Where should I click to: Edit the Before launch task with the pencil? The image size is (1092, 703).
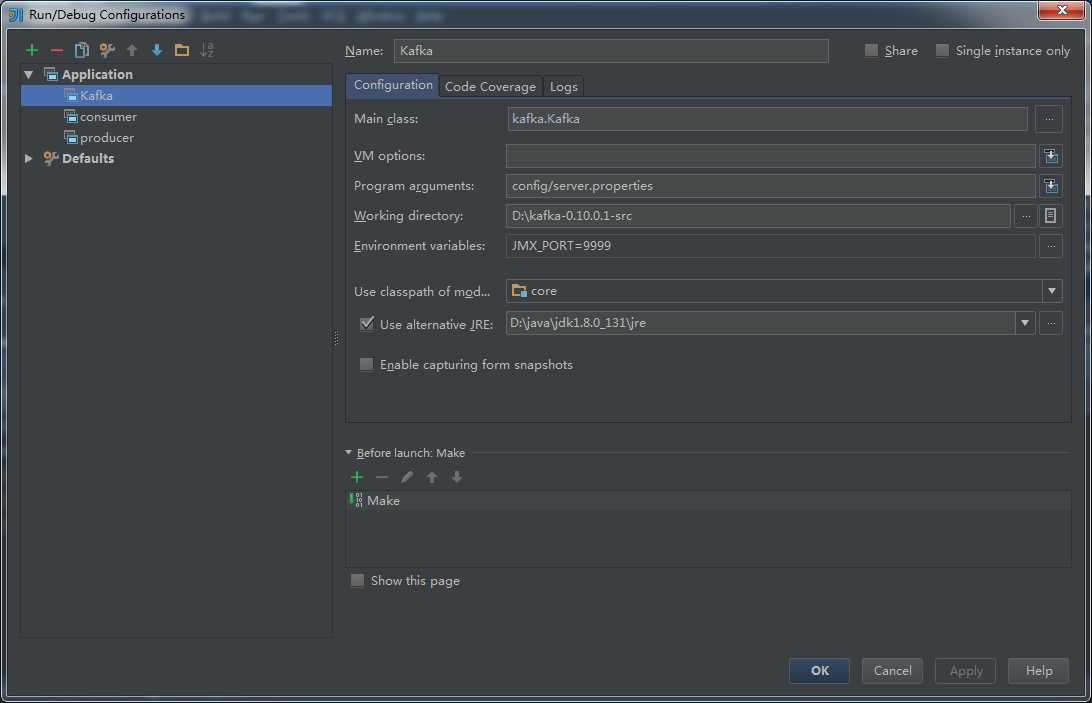click(x=407, y=477)
